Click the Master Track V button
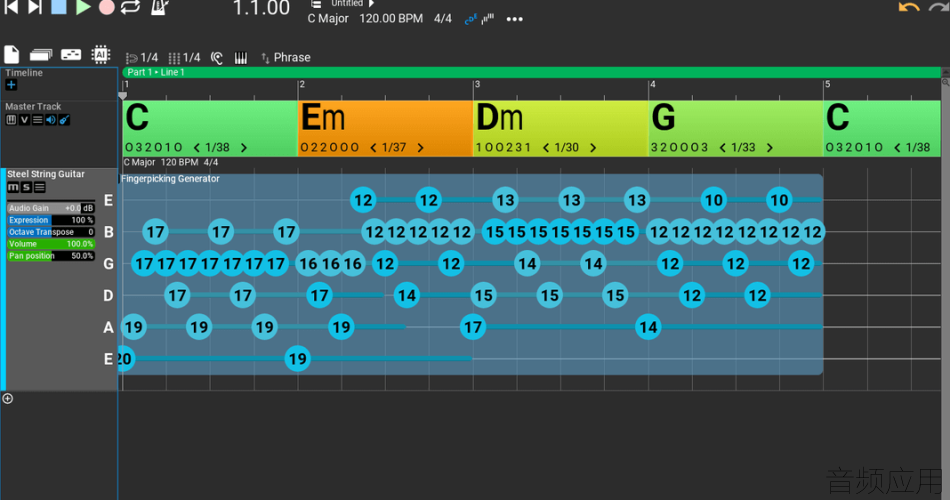The height and width of the screenshot is (500, 950). pos(24,120)
